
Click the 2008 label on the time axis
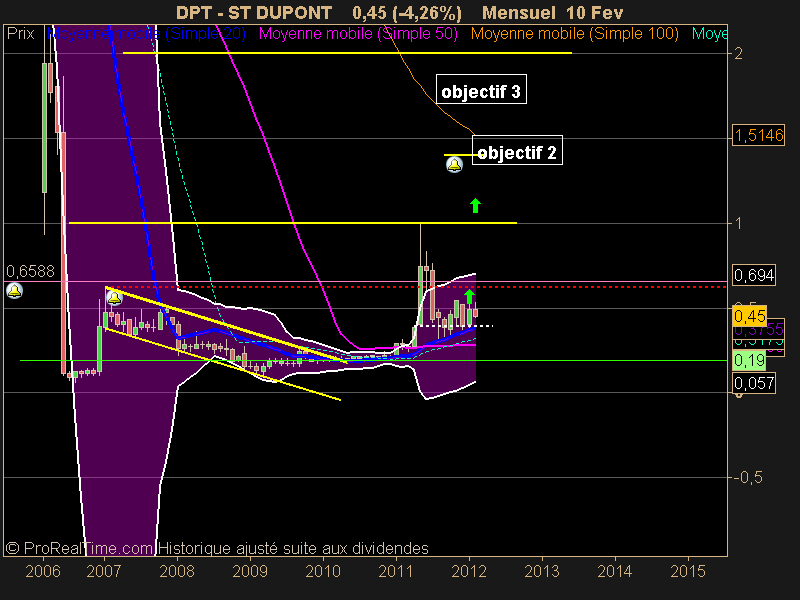(x=177, y=571)
